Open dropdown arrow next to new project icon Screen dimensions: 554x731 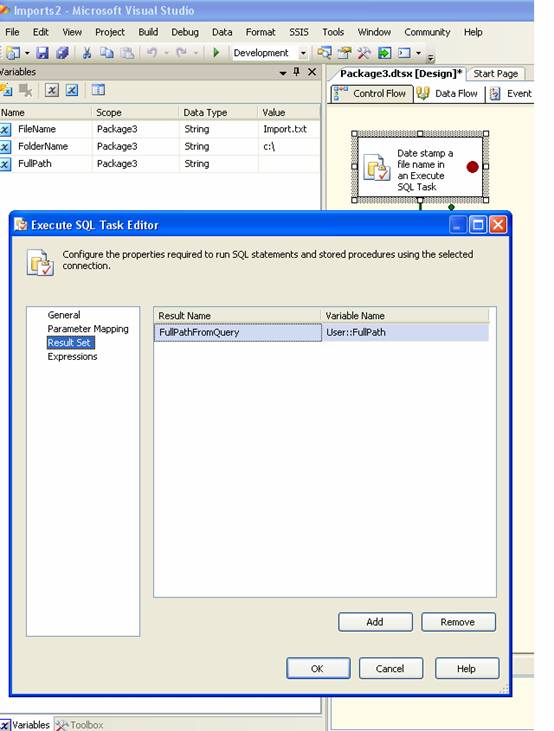pyautogui.click(x=27, y=53)
